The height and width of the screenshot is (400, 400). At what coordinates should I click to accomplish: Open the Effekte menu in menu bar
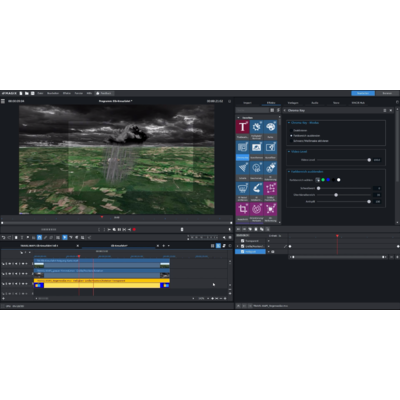67,93
